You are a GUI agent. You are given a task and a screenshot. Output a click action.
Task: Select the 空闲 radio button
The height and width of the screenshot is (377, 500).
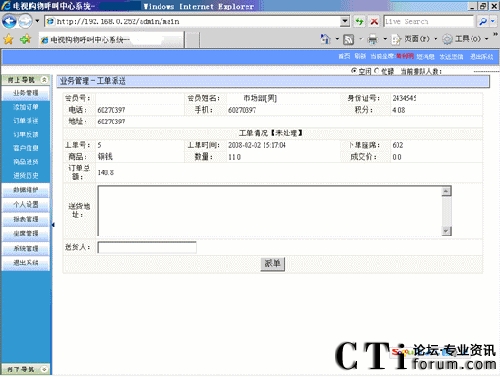(354, 71)
